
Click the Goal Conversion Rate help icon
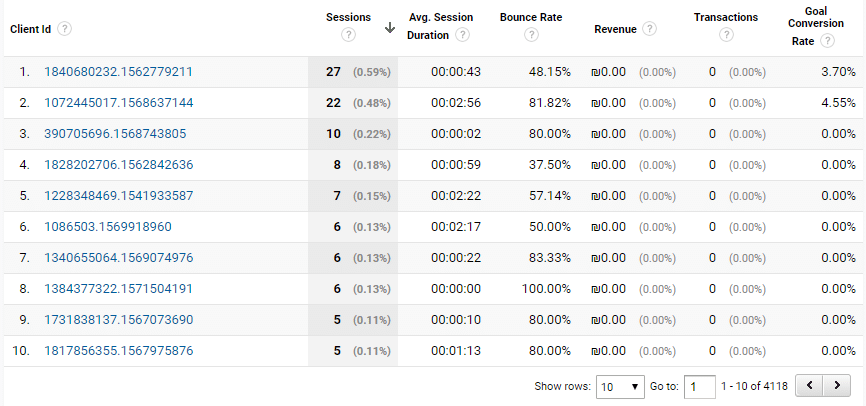[827, 41]
